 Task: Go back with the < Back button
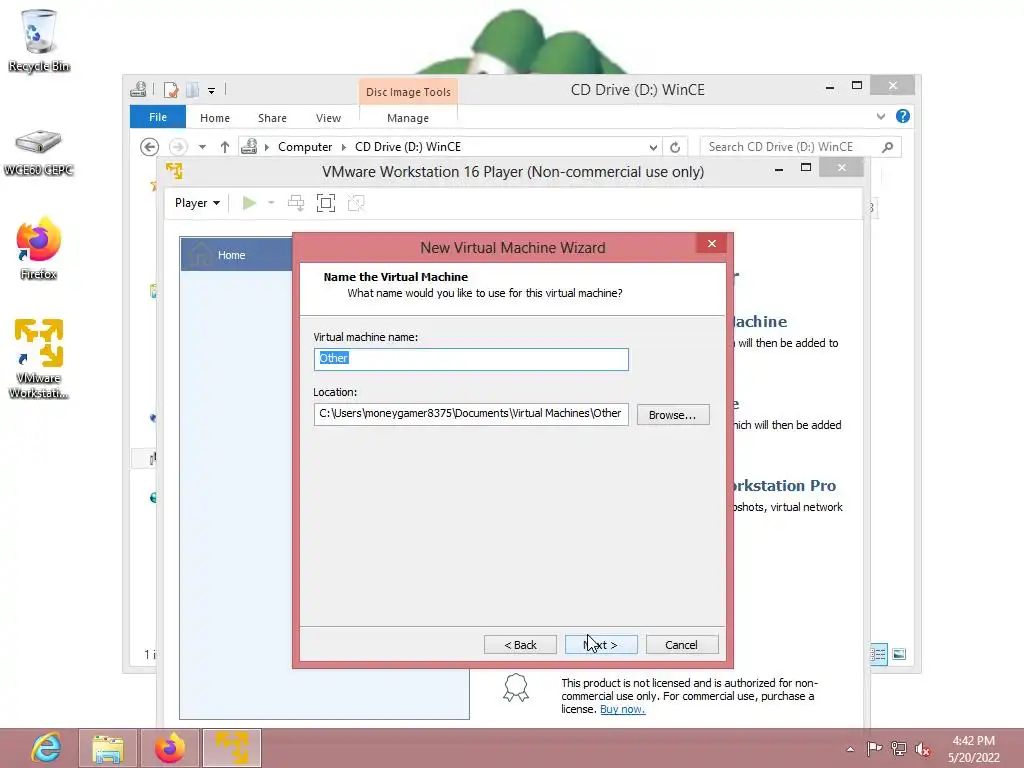(x=520, y=645)
